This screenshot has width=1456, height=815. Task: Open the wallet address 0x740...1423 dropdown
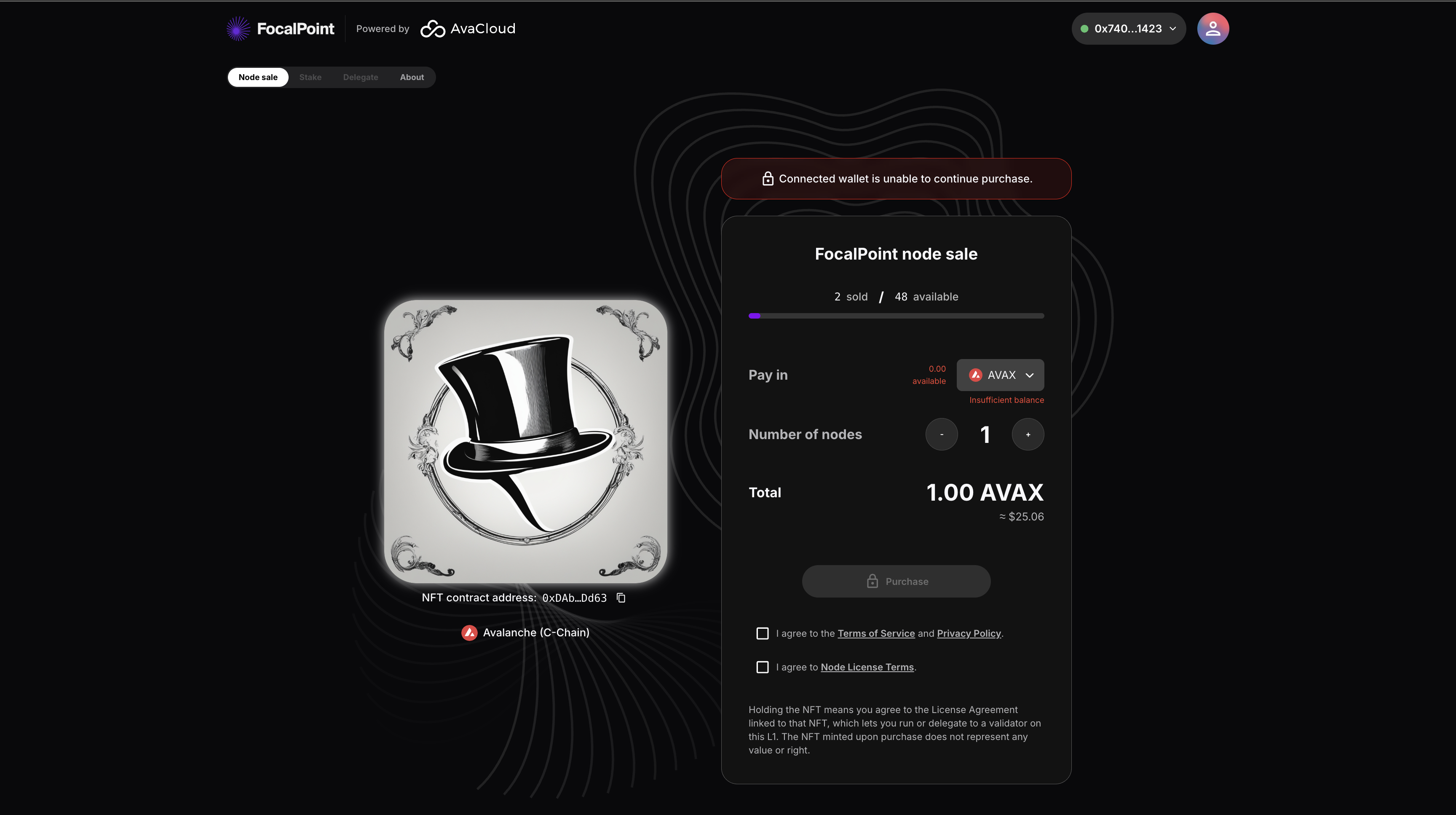point(1128,29)
